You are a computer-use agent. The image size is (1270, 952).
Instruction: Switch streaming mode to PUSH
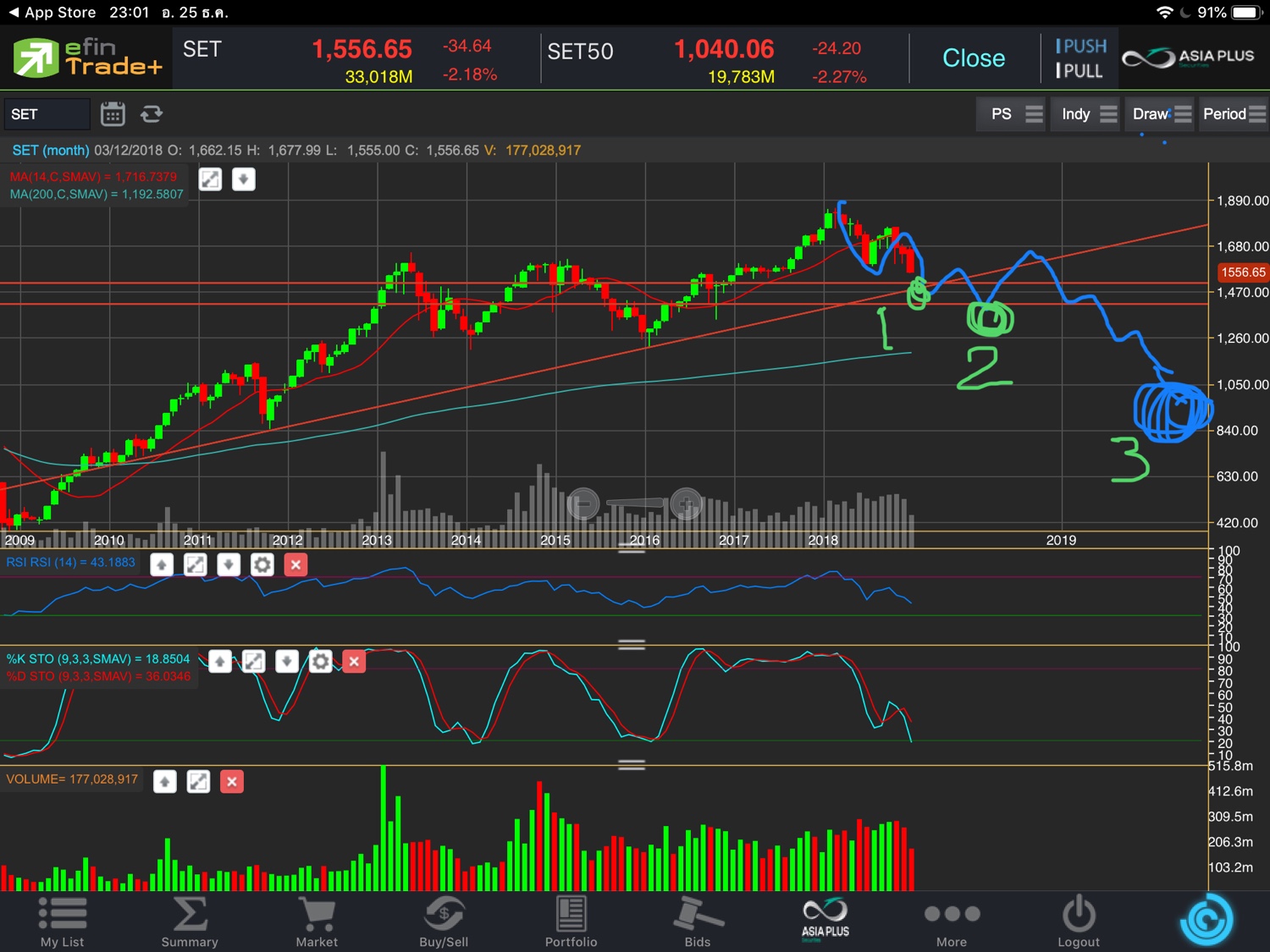click(1081, 46)
